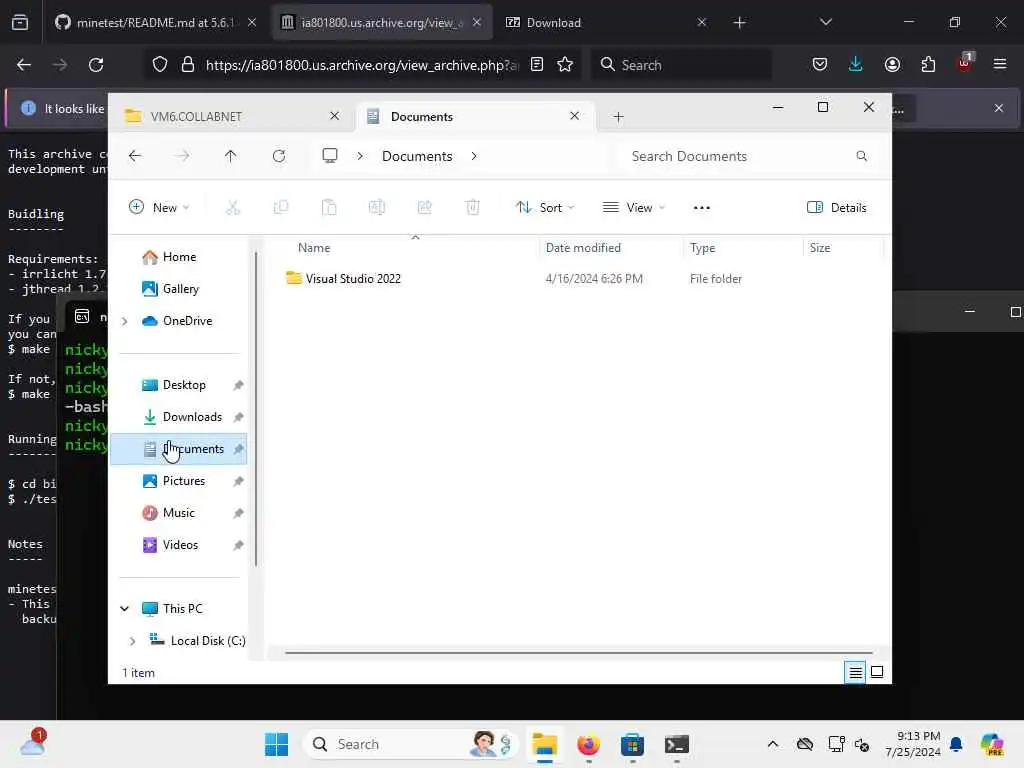Viewport: 1024px width, 768px height.
Task: Open Pictures quick access folder
Action: click(x=178, y=481)
